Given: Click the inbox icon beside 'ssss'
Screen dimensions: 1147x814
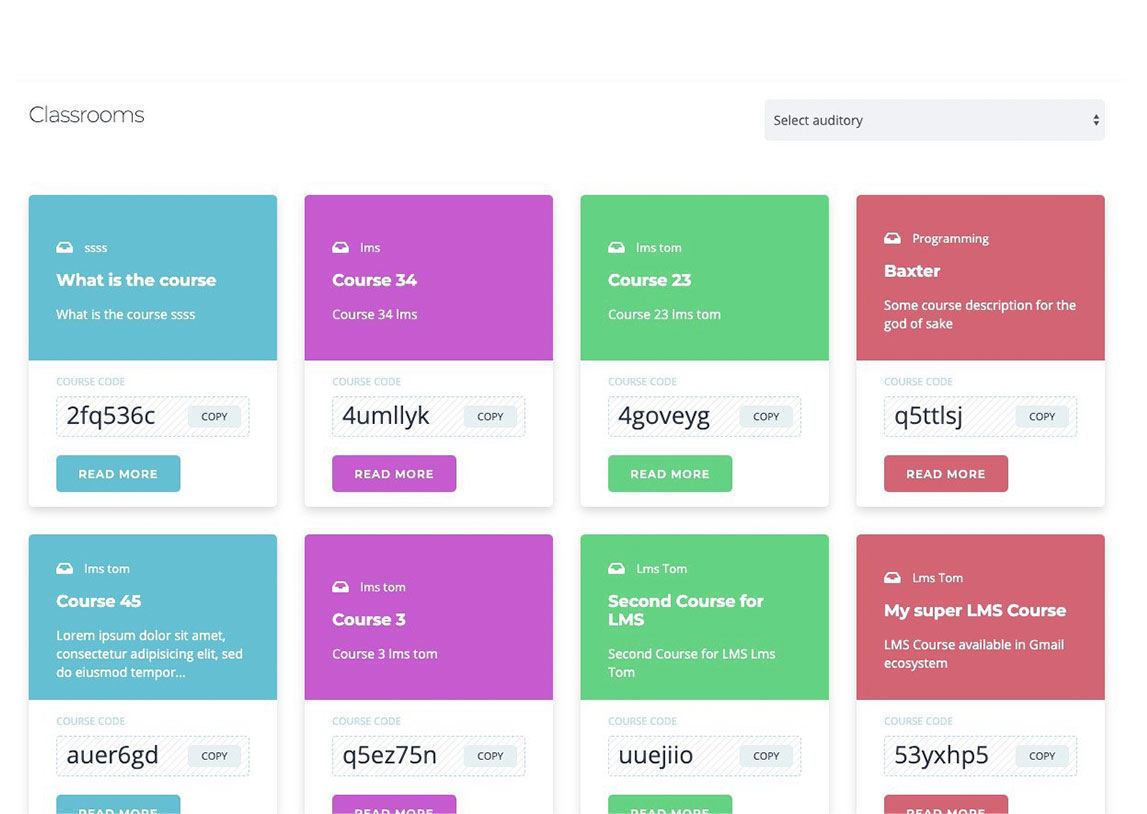Looking at the screenshot, I should click(64, 247).
